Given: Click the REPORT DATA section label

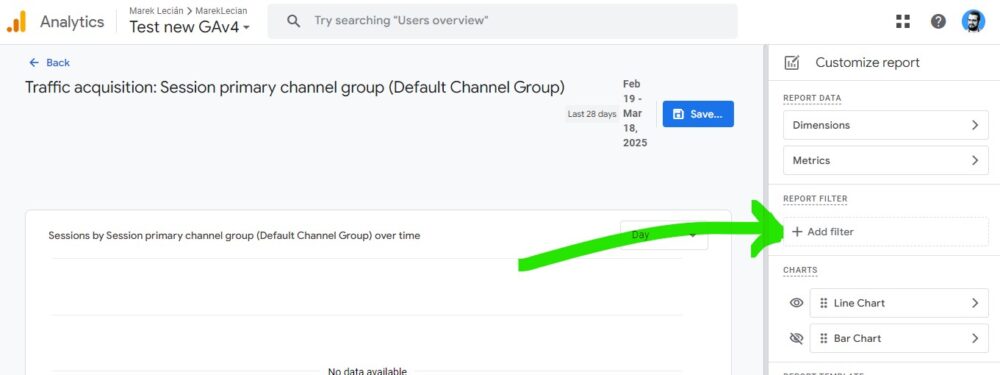Looking at the screenshot, I should click(812, 98).
